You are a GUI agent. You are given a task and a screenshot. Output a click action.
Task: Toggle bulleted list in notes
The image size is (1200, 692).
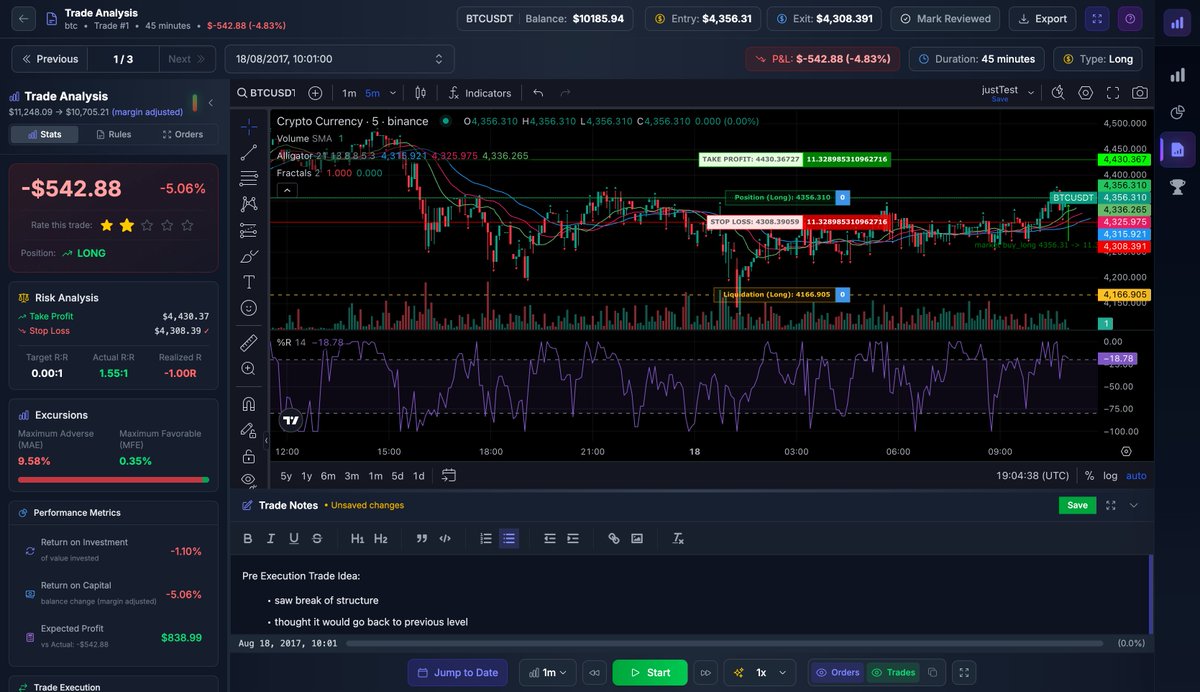click(509, 538)
